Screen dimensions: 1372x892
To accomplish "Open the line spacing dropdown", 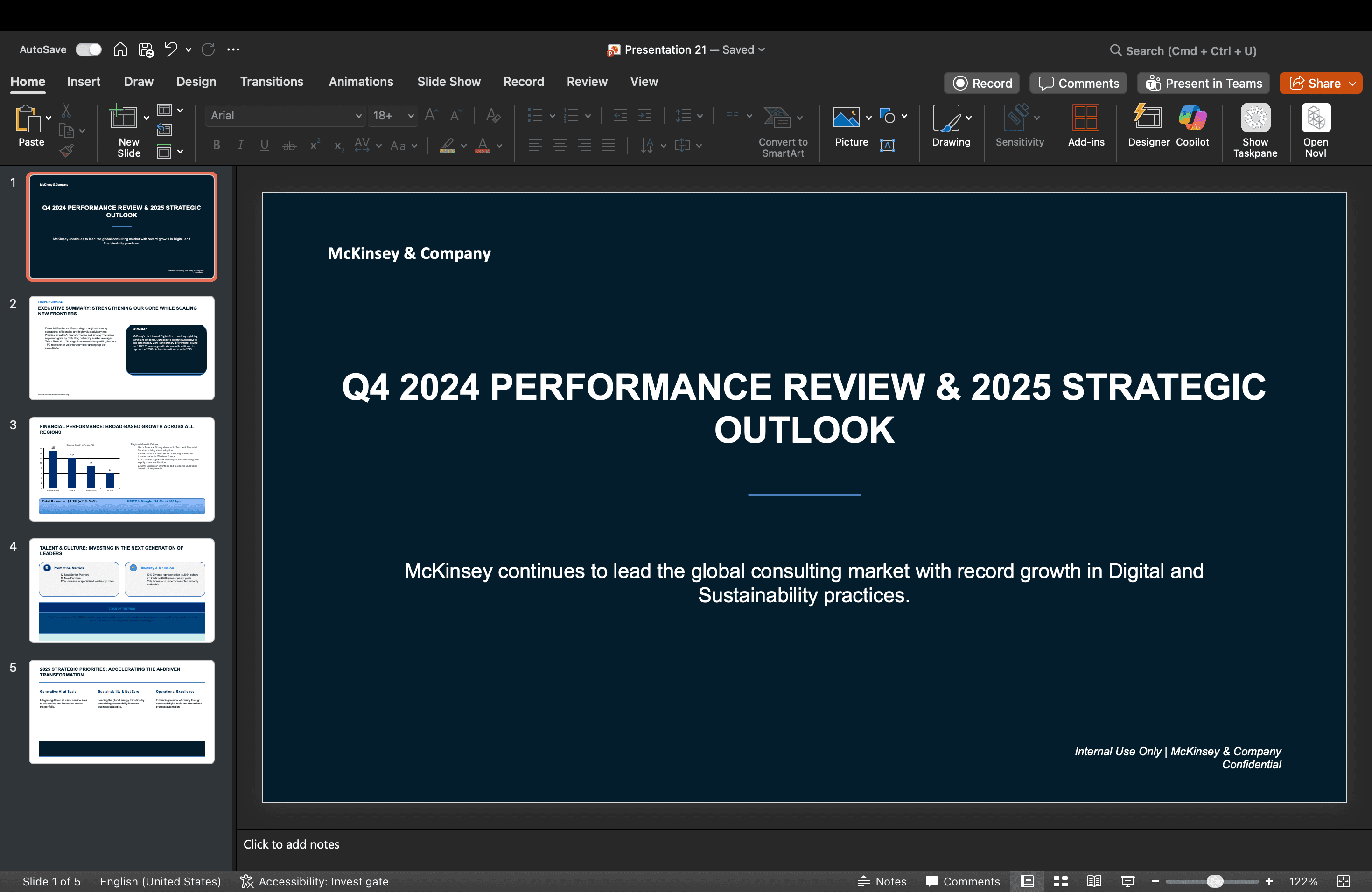I will (700, 115).
